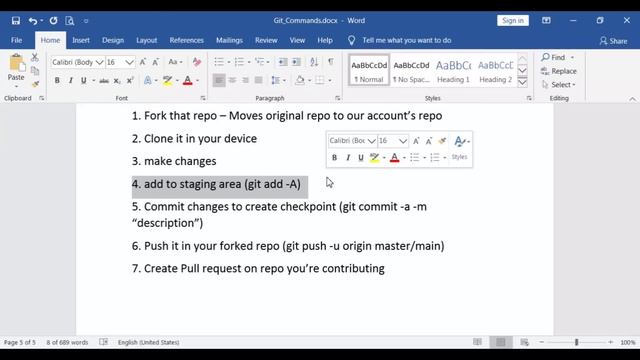Click Format Painter in the floating mini toolbar
Screen dimensions: 640x360
(x=442, y=141)
